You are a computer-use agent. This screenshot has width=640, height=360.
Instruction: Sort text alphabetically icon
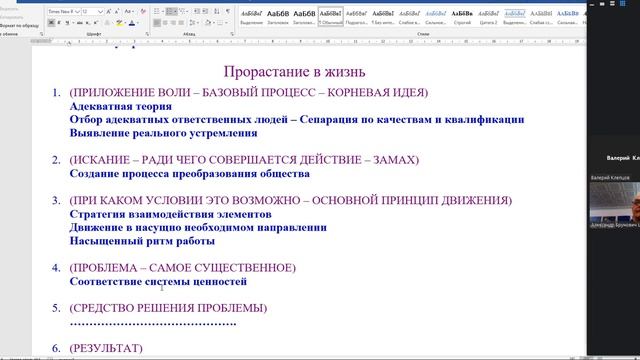(217, 11)
